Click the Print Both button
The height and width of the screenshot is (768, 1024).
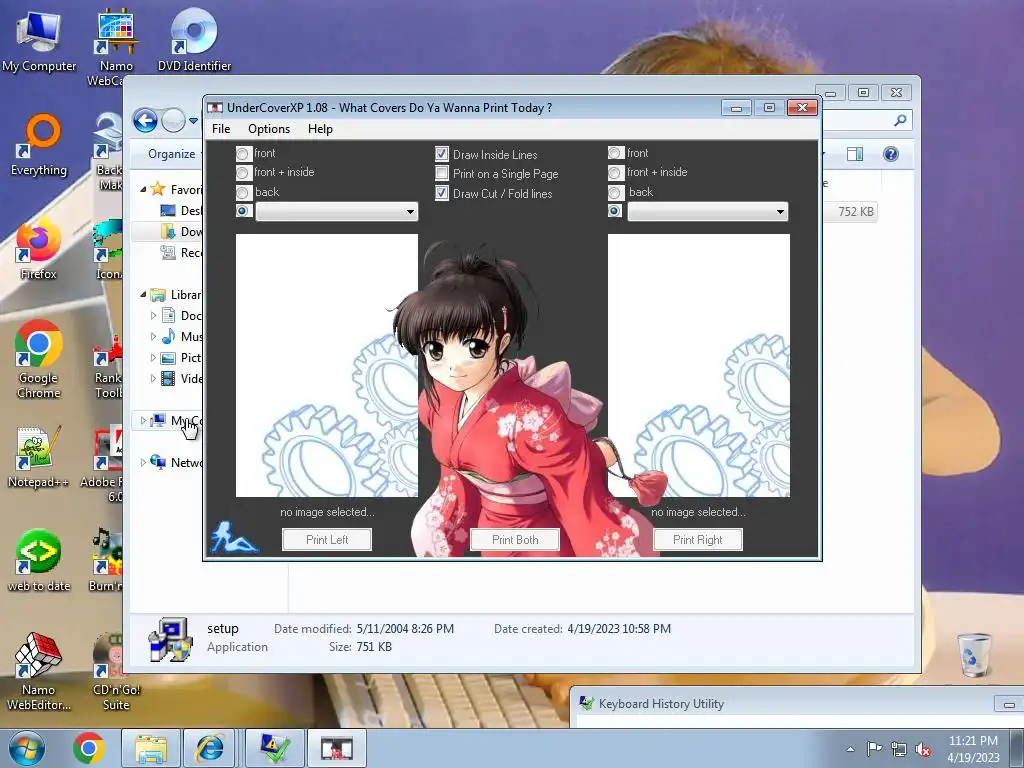[x=515, y=539]
